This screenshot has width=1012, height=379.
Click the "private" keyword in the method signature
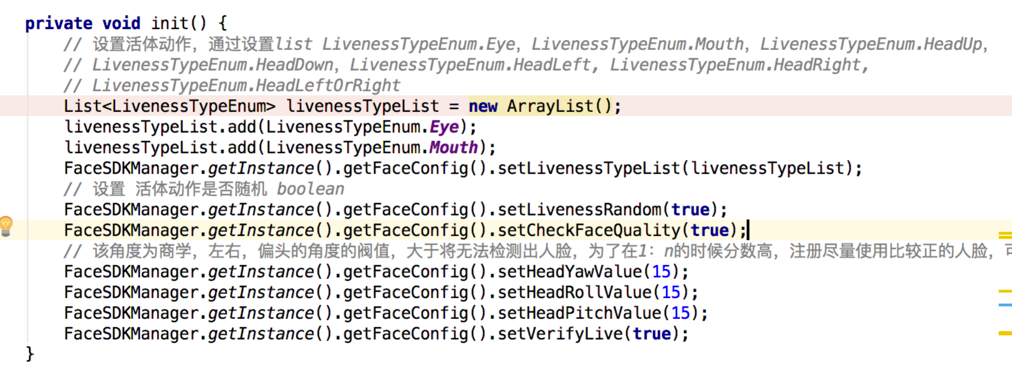[59, 24]
